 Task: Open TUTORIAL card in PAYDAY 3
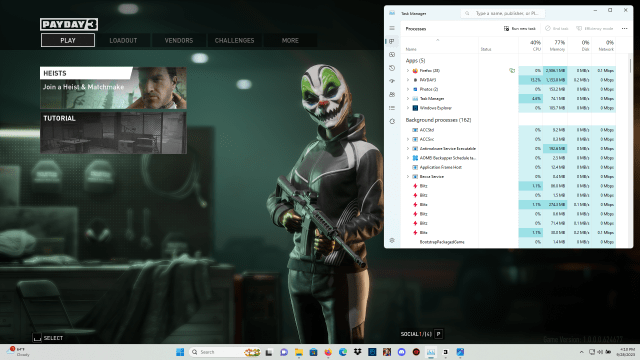(113, 133)
